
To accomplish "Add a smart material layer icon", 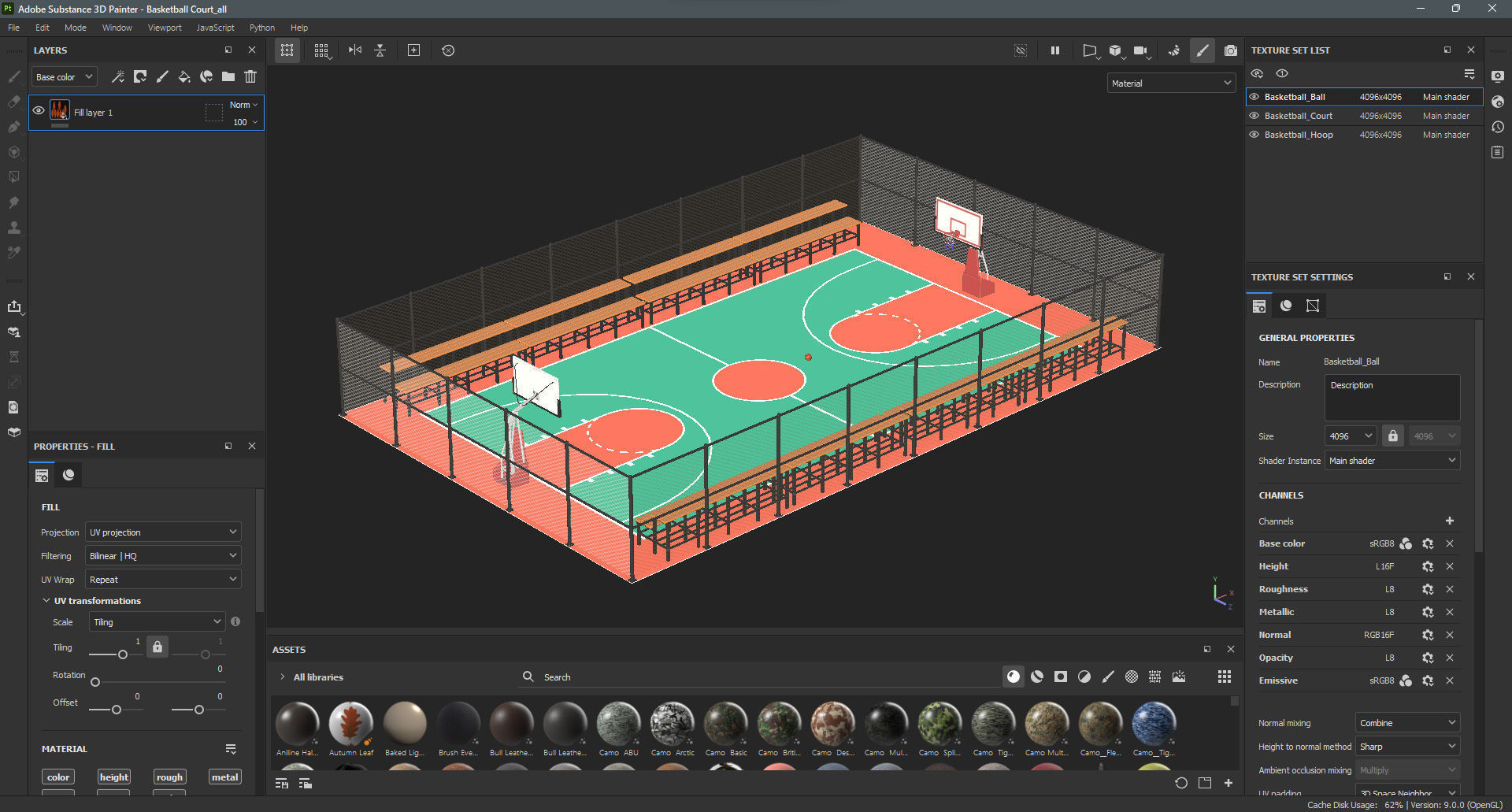I will pos(206,76).
